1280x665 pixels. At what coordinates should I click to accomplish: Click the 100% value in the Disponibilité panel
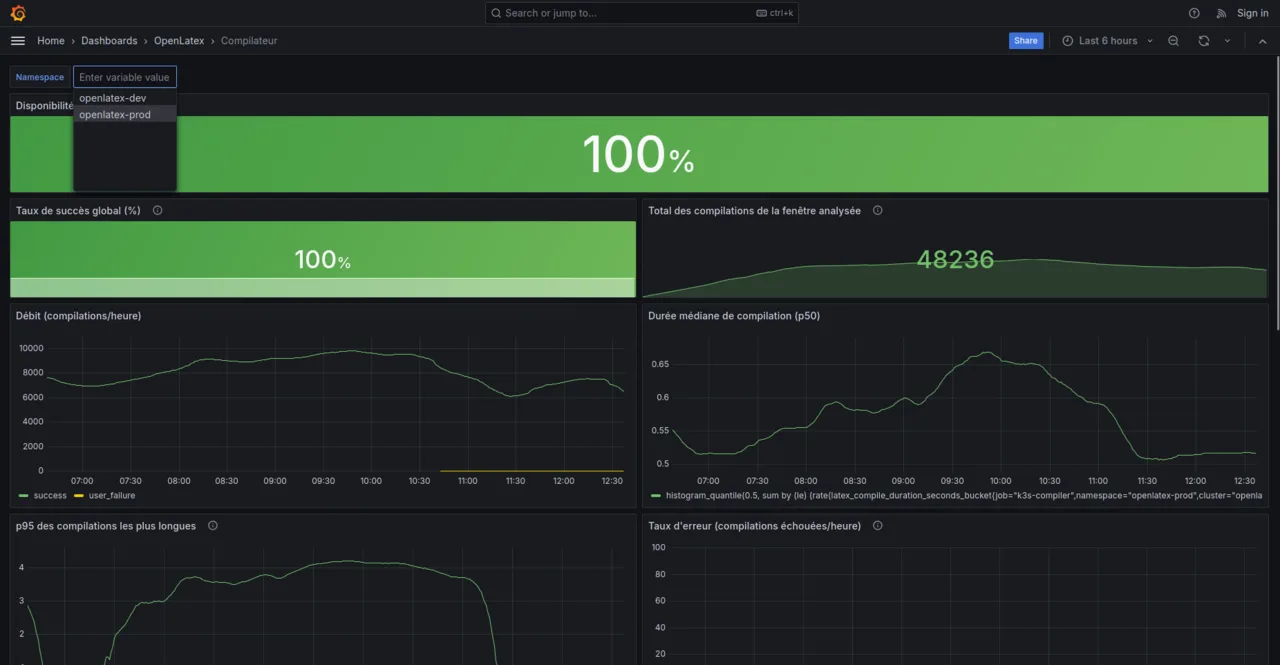coord(638,155)
